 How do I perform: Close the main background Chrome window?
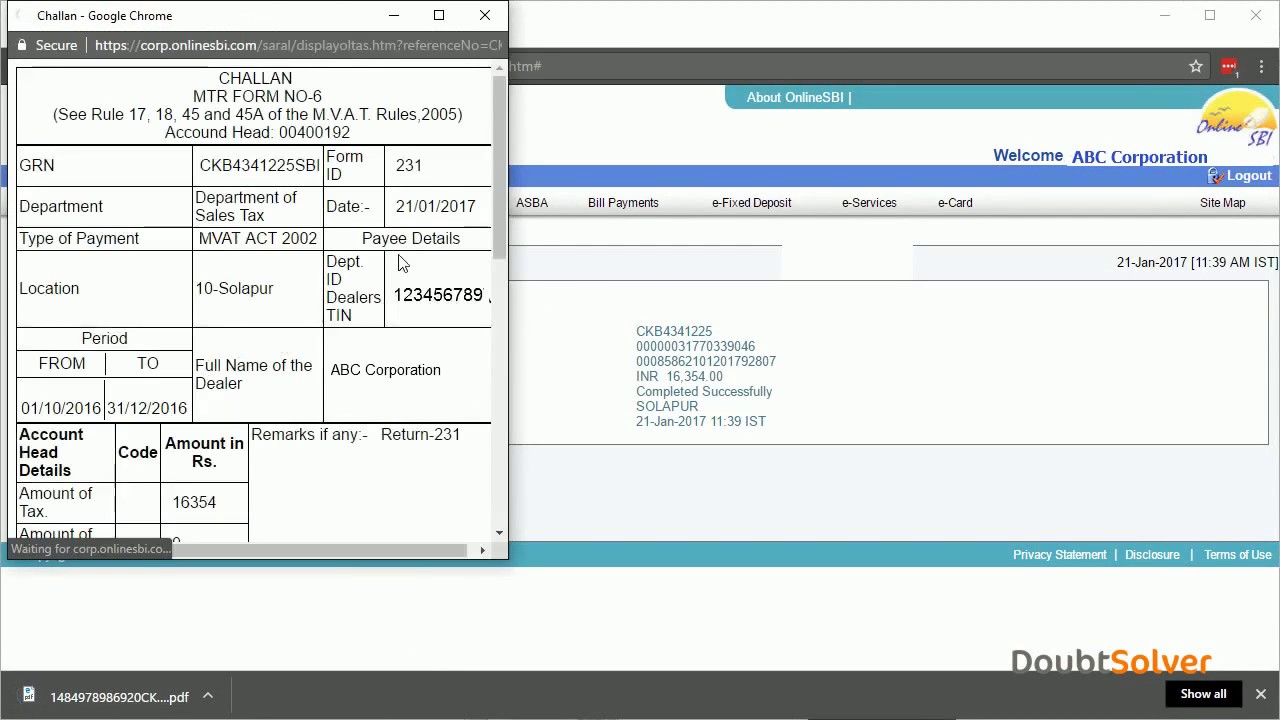point(1256,15)
